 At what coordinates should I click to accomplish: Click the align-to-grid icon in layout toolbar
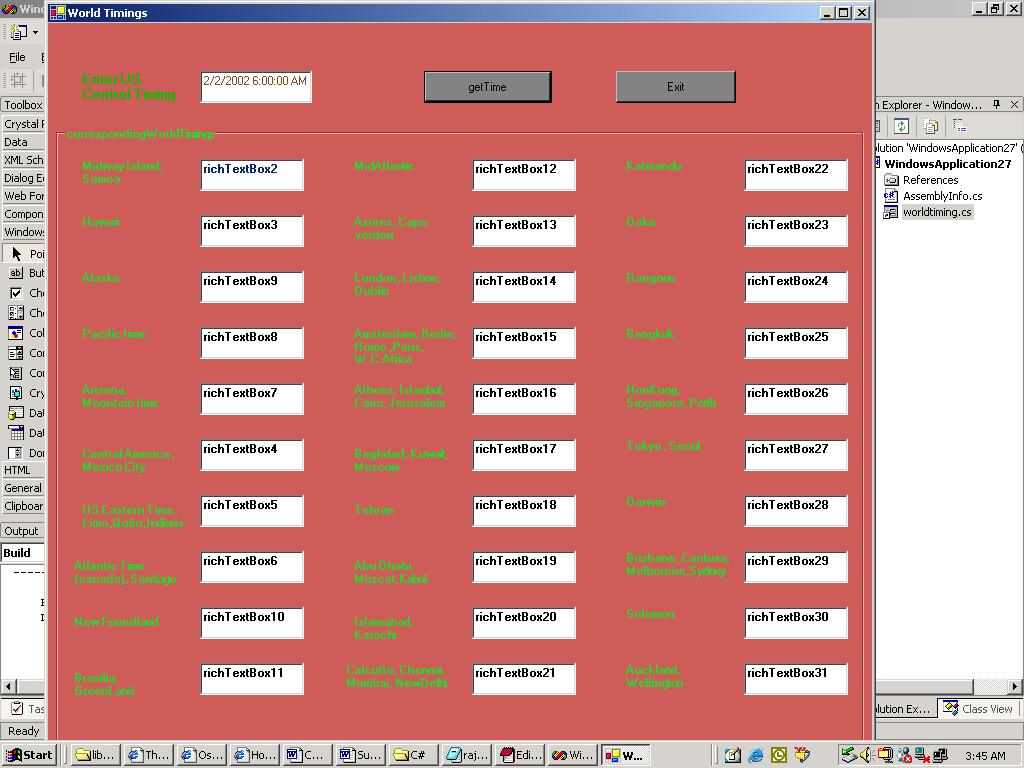[x=18, y=80]
